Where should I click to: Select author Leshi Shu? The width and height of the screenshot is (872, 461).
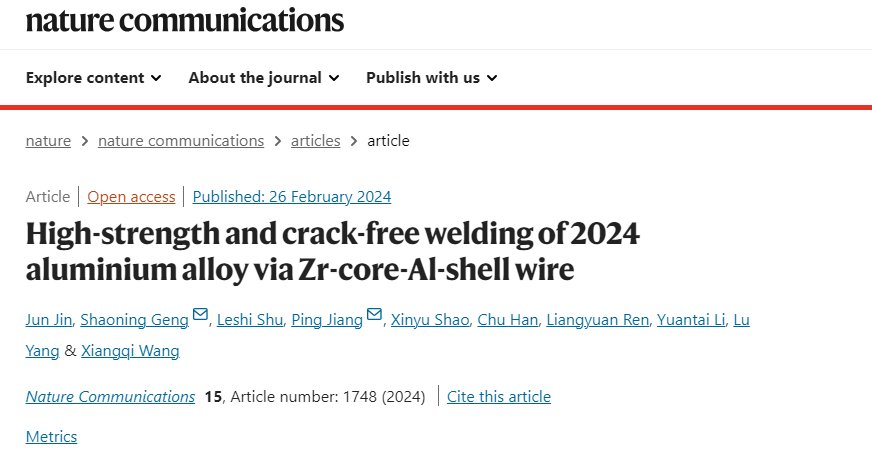(250, 320)
